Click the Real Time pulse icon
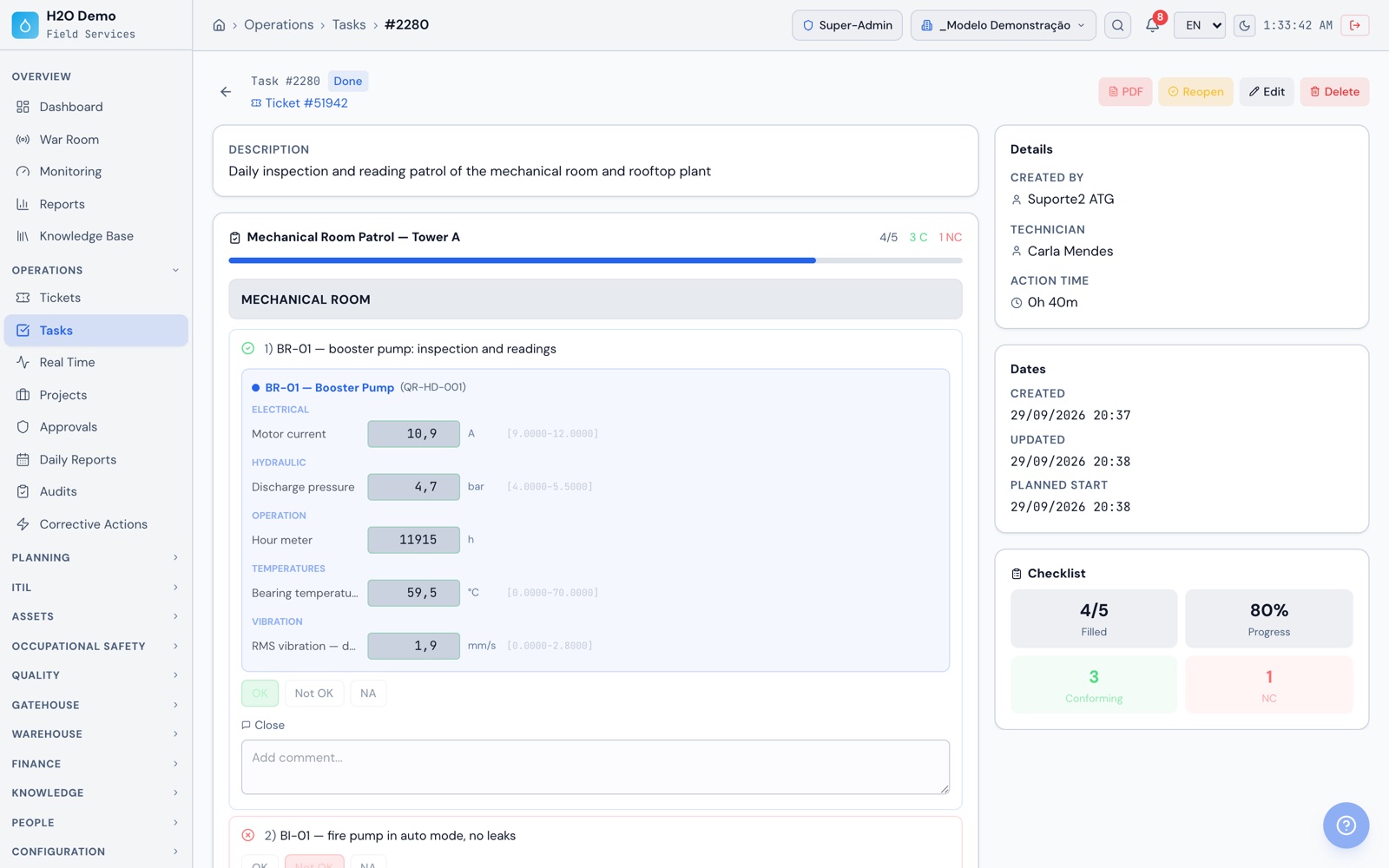This screenshot has width=1389, height=868. 23,362
